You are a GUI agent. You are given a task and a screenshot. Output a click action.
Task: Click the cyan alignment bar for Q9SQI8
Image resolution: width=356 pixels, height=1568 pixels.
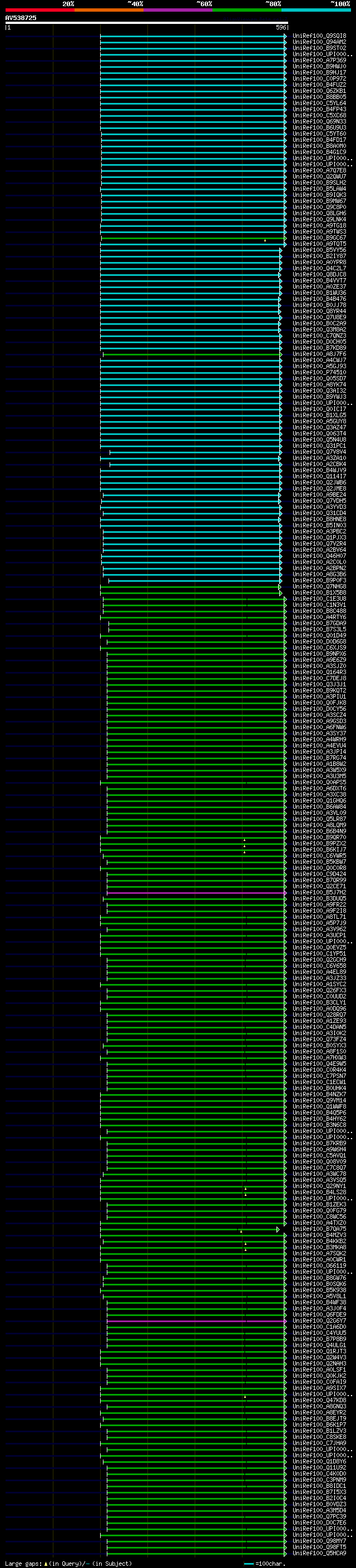point(193,36)
